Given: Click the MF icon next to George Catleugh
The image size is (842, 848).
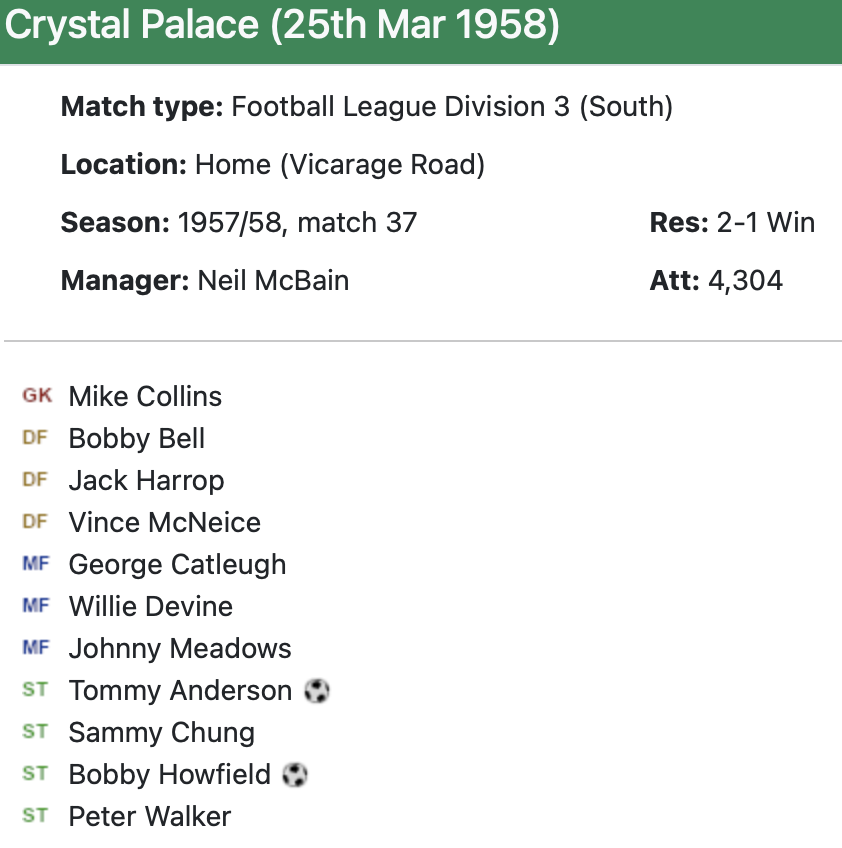Looking at the screenshot, I should [x=35, y=564].
